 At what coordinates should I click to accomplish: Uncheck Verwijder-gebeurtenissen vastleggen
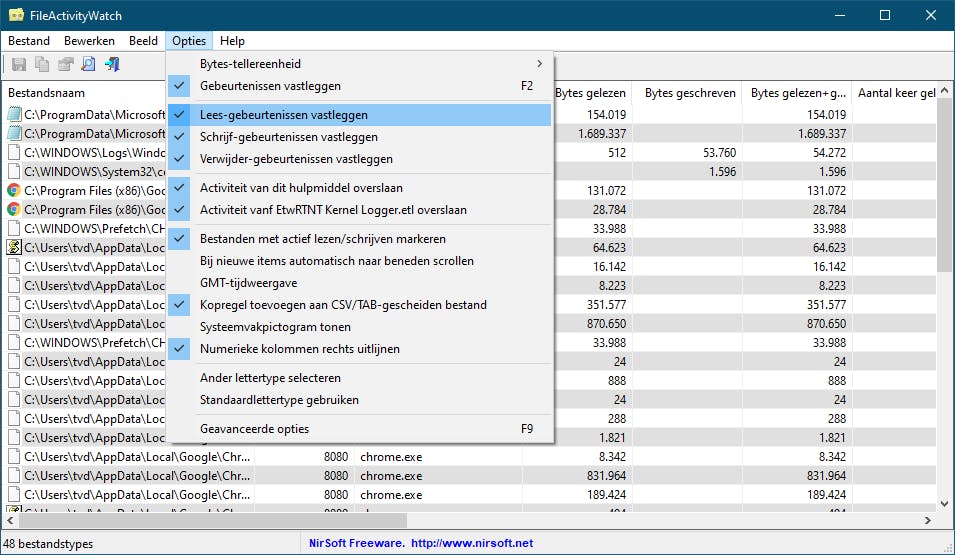[x=359, y=159]
